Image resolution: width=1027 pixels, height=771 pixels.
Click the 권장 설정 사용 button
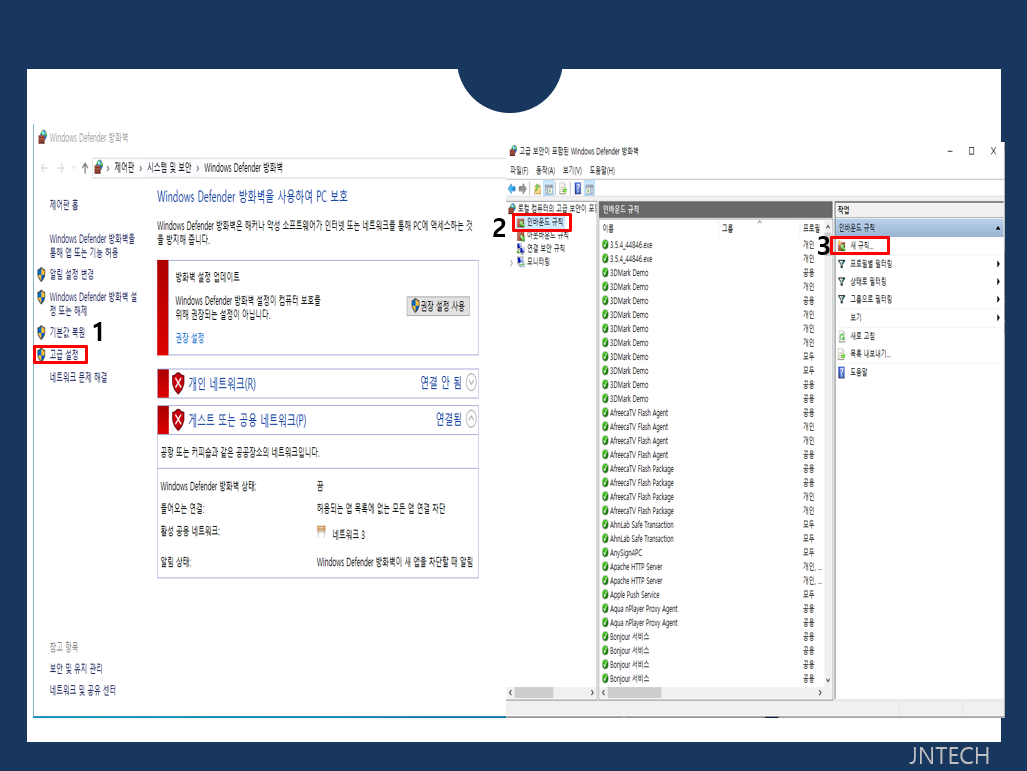click(438, 306)
